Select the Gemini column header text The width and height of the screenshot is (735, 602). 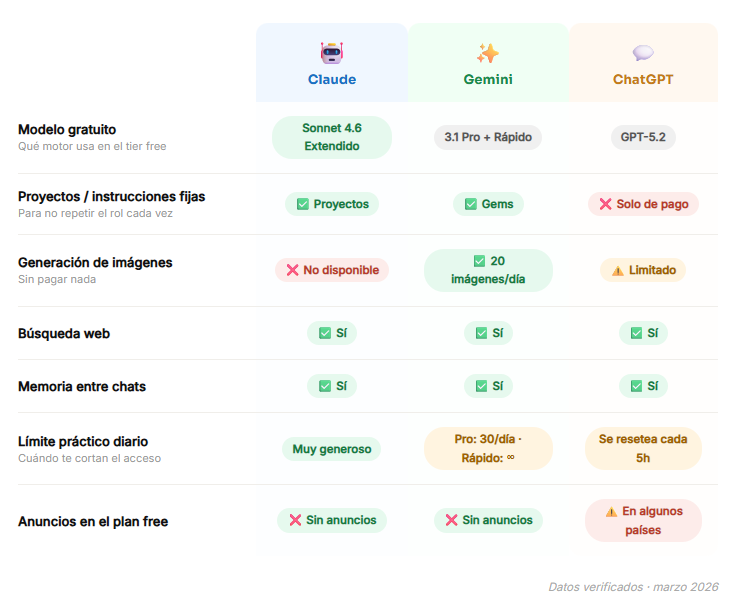[488, 79]
